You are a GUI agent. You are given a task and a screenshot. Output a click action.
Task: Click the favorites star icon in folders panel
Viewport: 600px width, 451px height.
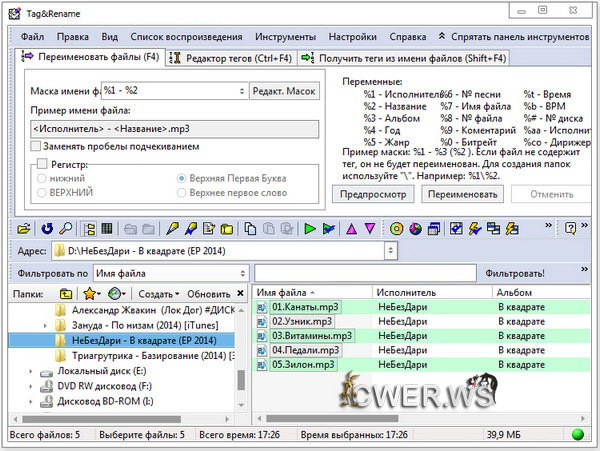pos(91,294)
